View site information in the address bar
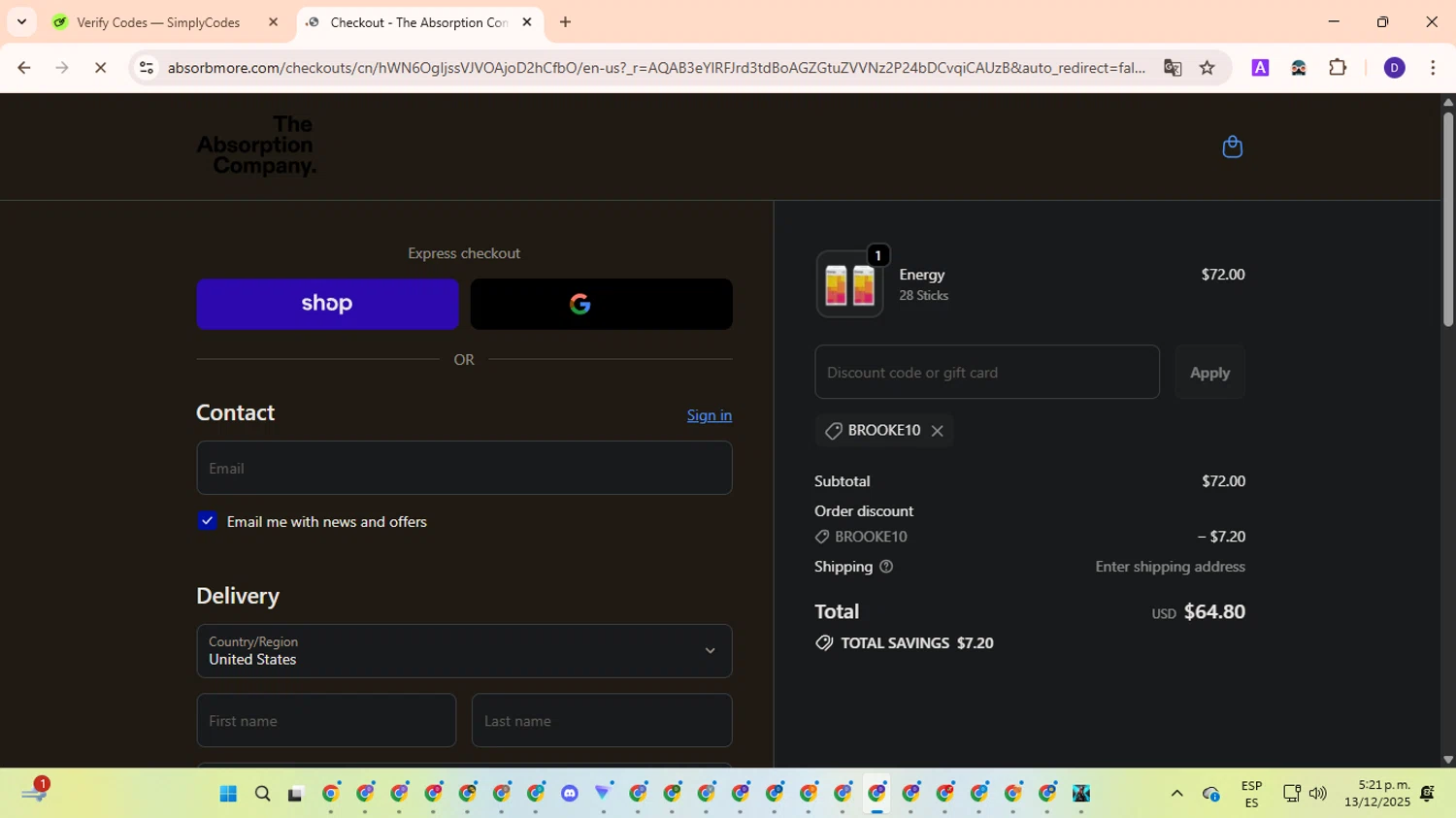Image resolution: width=1456 pixels, height=818 pixels. 147,68
